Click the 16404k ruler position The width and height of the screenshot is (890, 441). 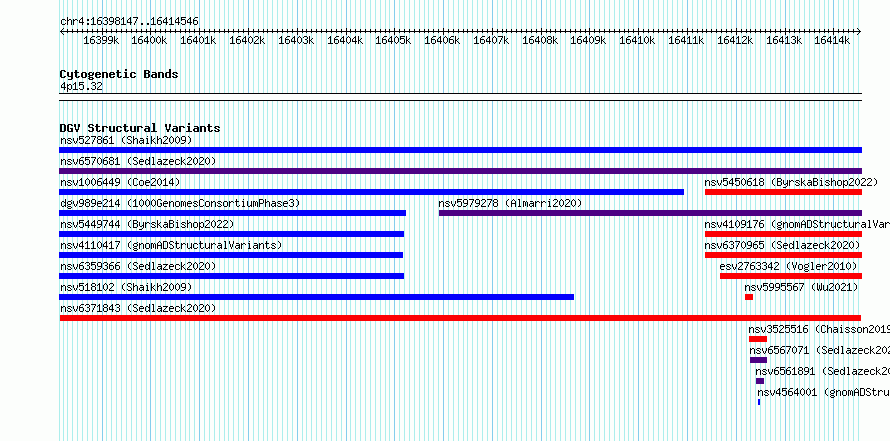click(345, 40)
